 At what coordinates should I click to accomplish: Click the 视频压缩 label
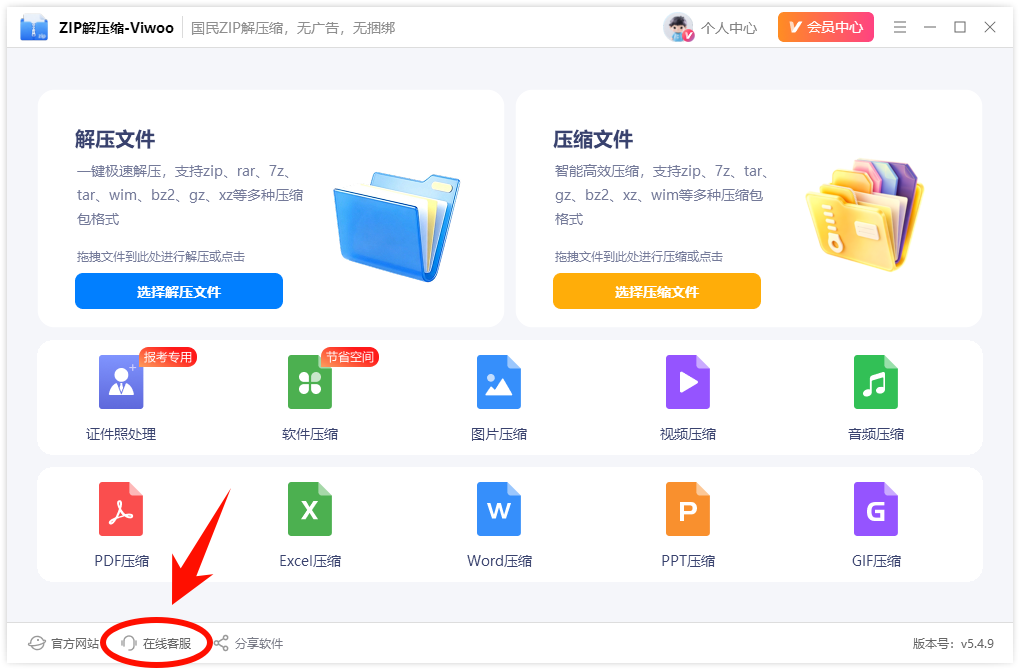[x=688, y=434]
